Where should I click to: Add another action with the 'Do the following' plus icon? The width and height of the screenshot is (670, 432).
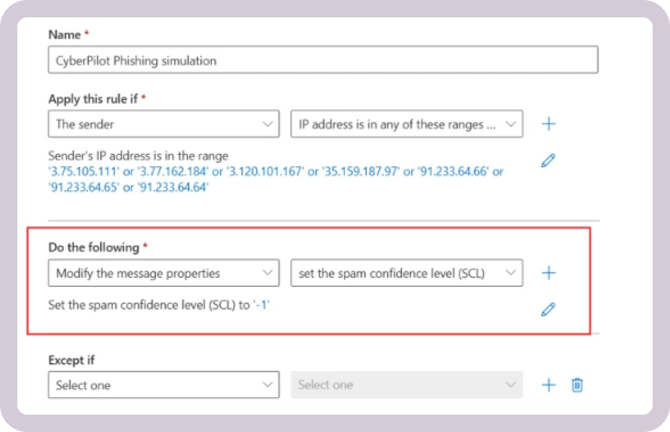(548, 272)
